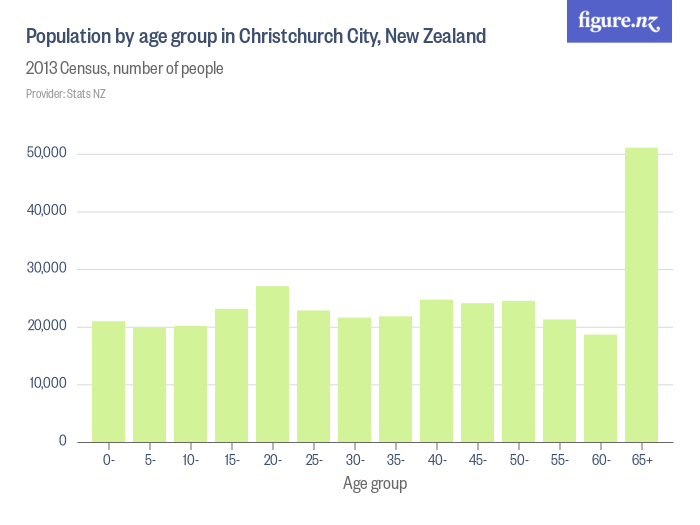Click the 50,000 y-axis label
Viewport: 700px width, 525px height.
[47, 154]
